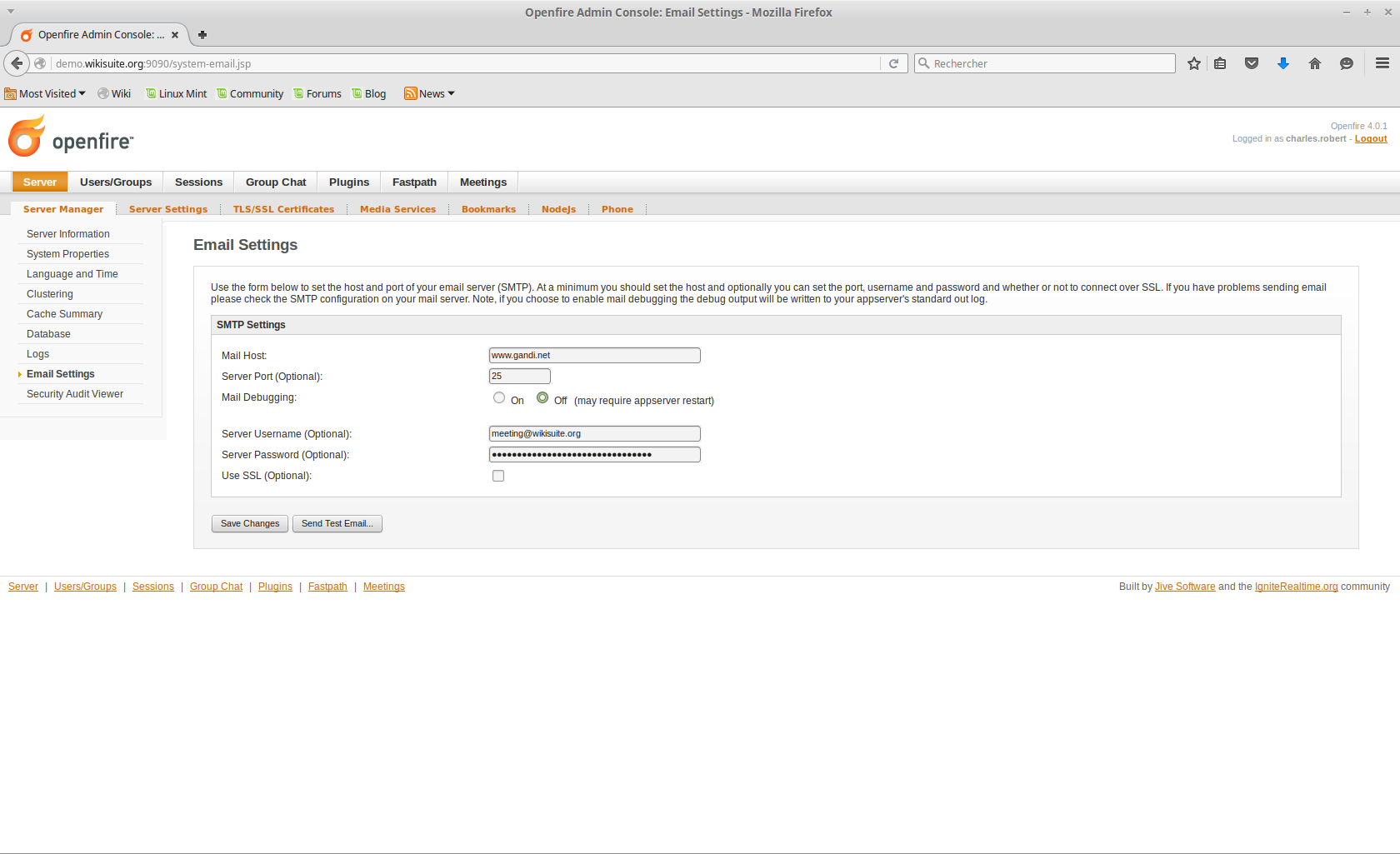Switch to the TLS/SSL Certificates submenu
Image resolution: width=1400 pixels, height=854 pixels.
point(283,209)
